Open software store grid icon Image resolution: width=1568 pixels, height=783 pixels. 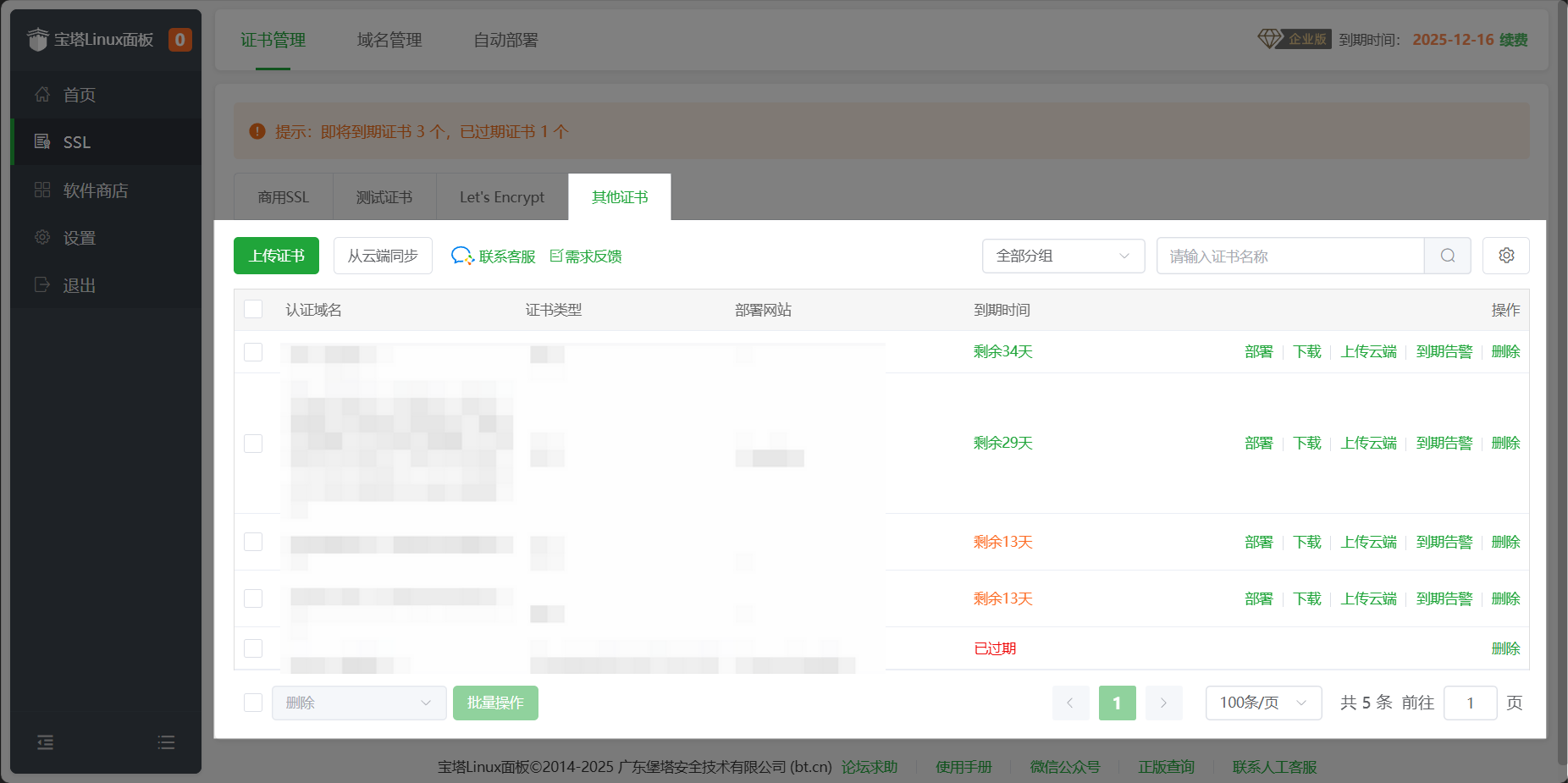coord(42,190)
